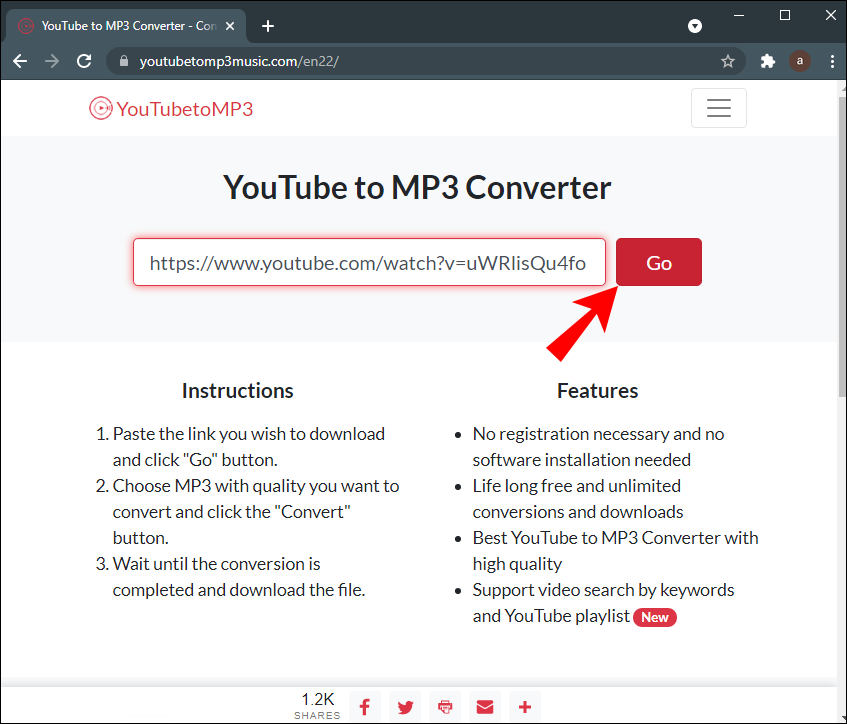The width and height of the screenshot is (847, 724).
Task: Close the browser window
Action: pos(831,15)
